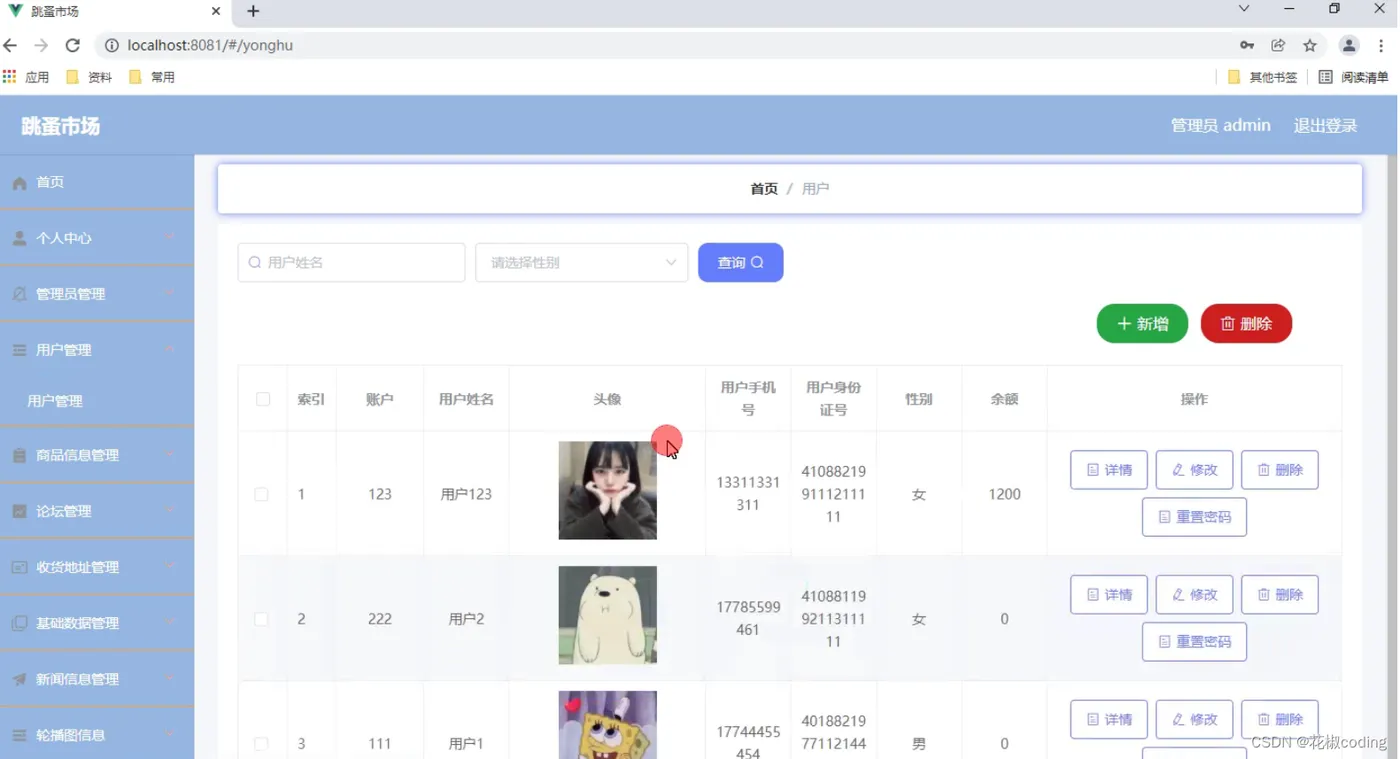Click the balance cell showing 1200
1400x759 pixels.
(x=1005, y=494)
